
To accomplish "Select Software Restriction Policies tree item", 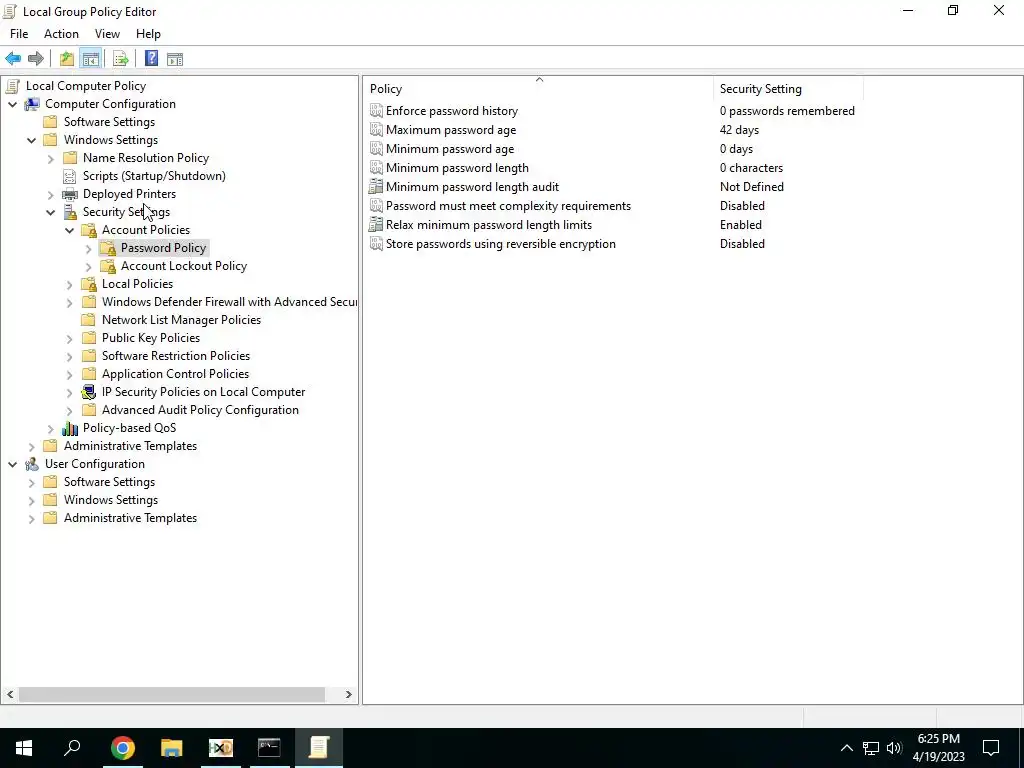I will point(176,356).
